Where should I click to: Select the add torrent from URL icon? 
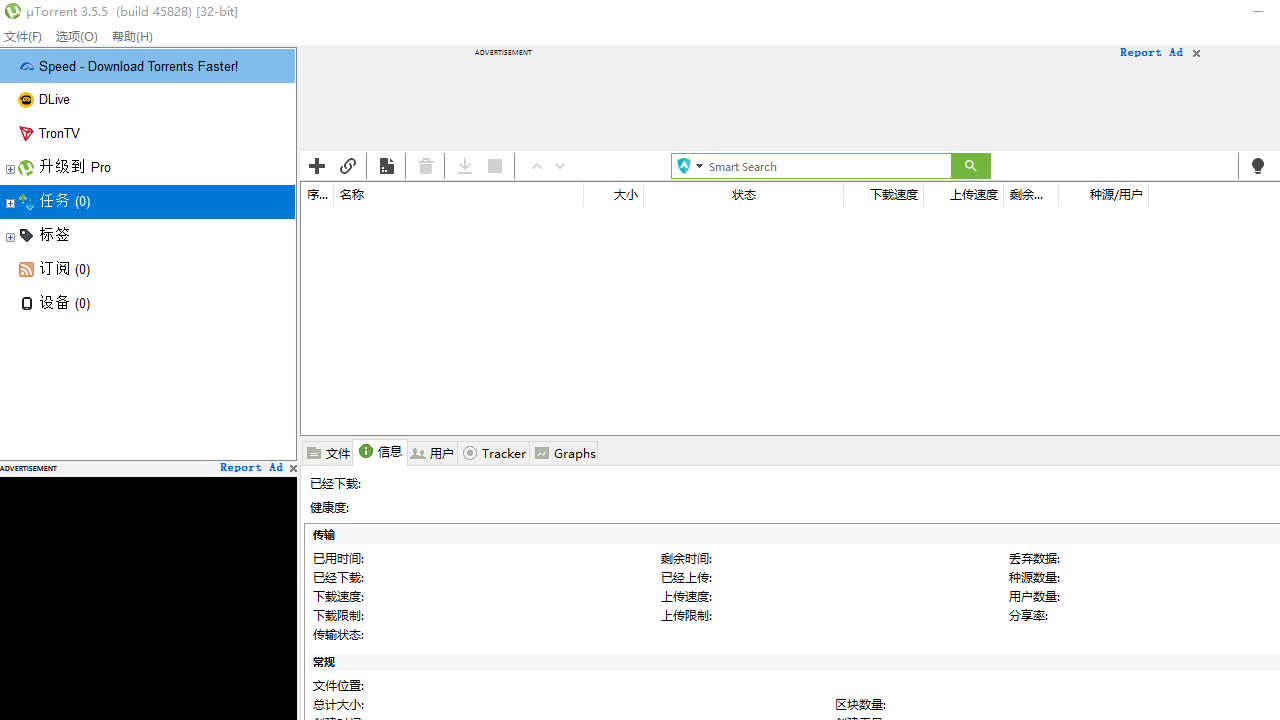347,166
